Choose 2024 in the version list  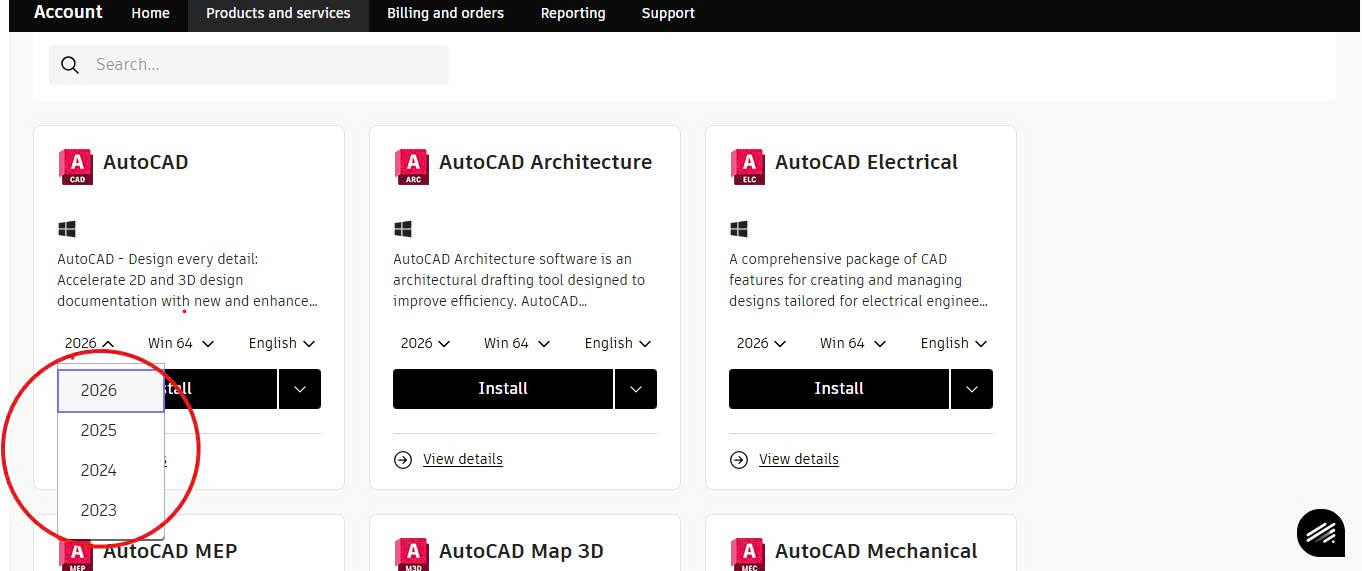(99, 471)
